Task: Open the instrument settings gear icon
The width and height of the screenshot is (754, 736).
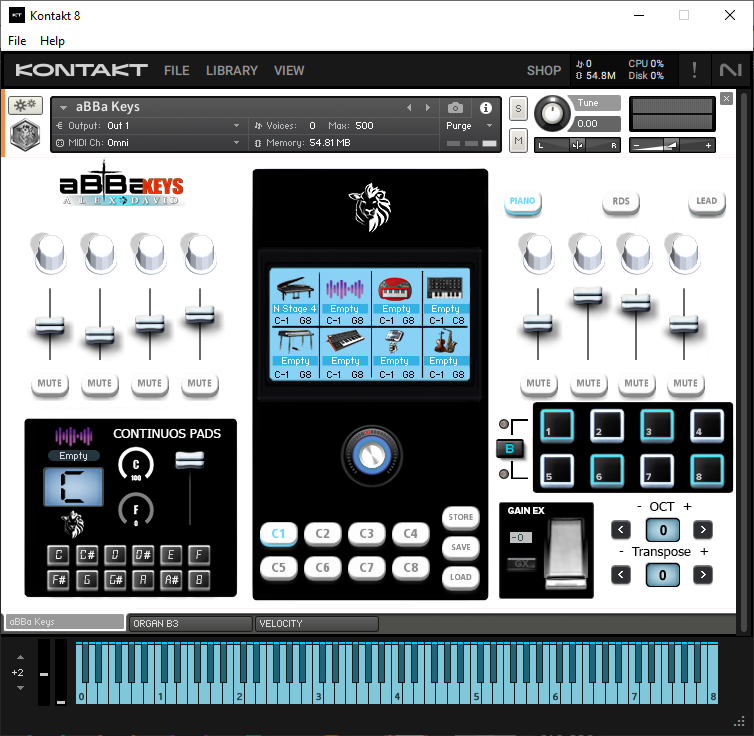Action: [x=25, y=105]
